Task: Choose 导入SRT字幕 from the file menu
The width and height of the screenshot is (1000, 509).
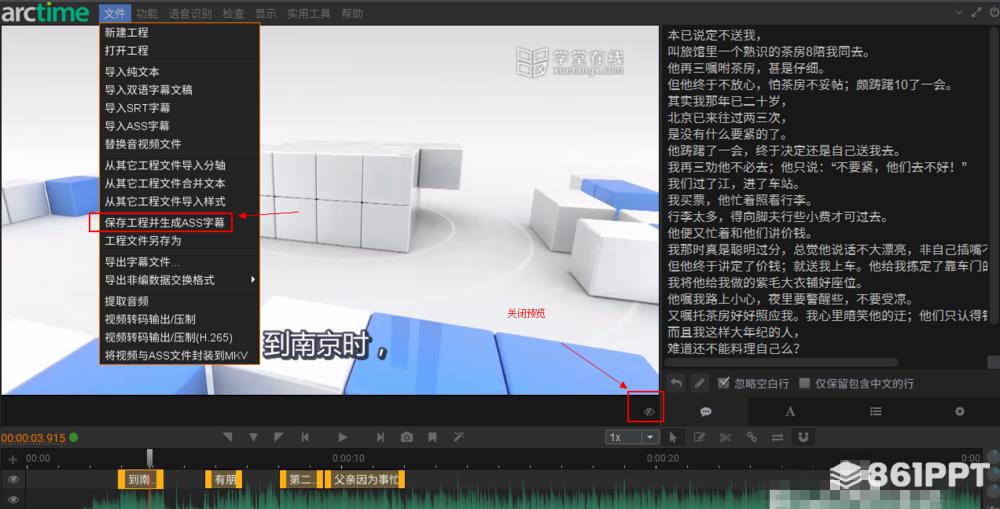Action: 137,108
